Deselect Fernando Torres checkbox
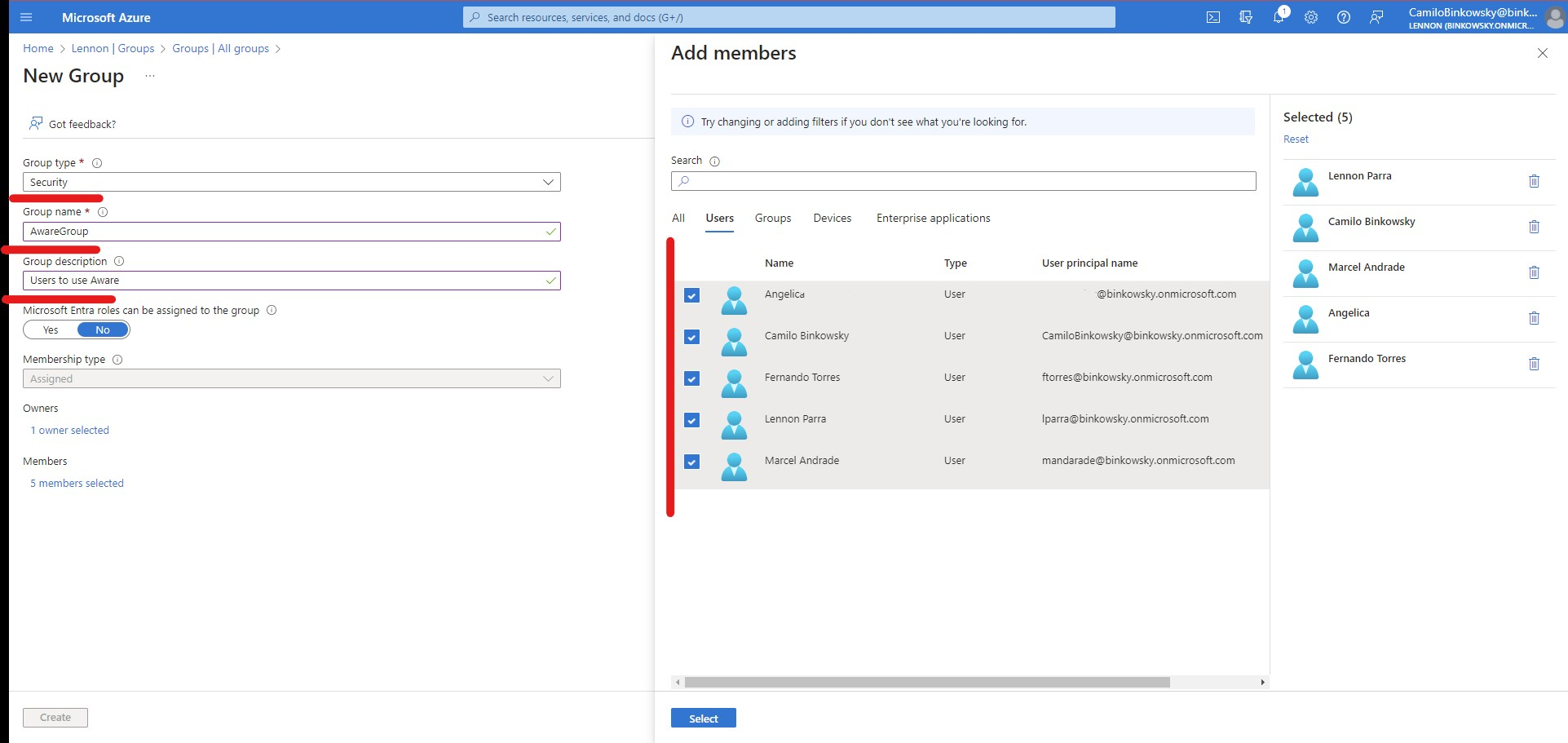Viewport: 1568px width, 743px height. tap(691, 378)
